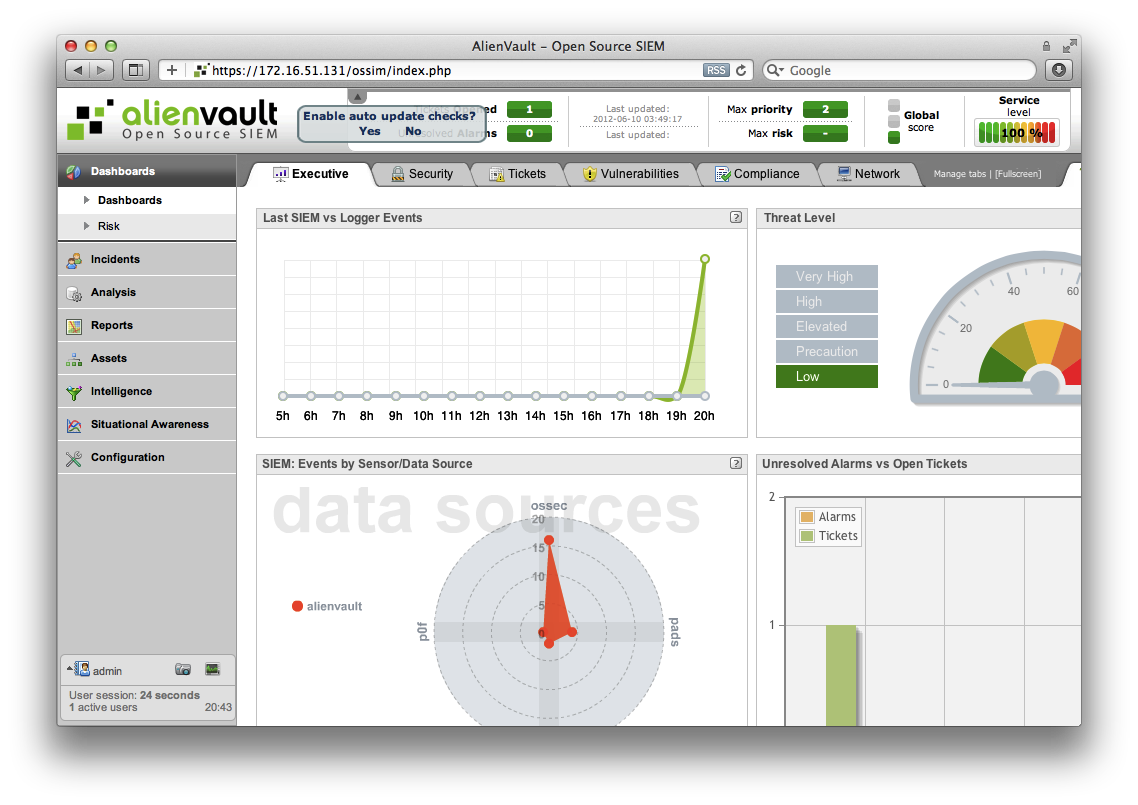Click the Network tab computer icon
1138x805 pixels.
844,173
